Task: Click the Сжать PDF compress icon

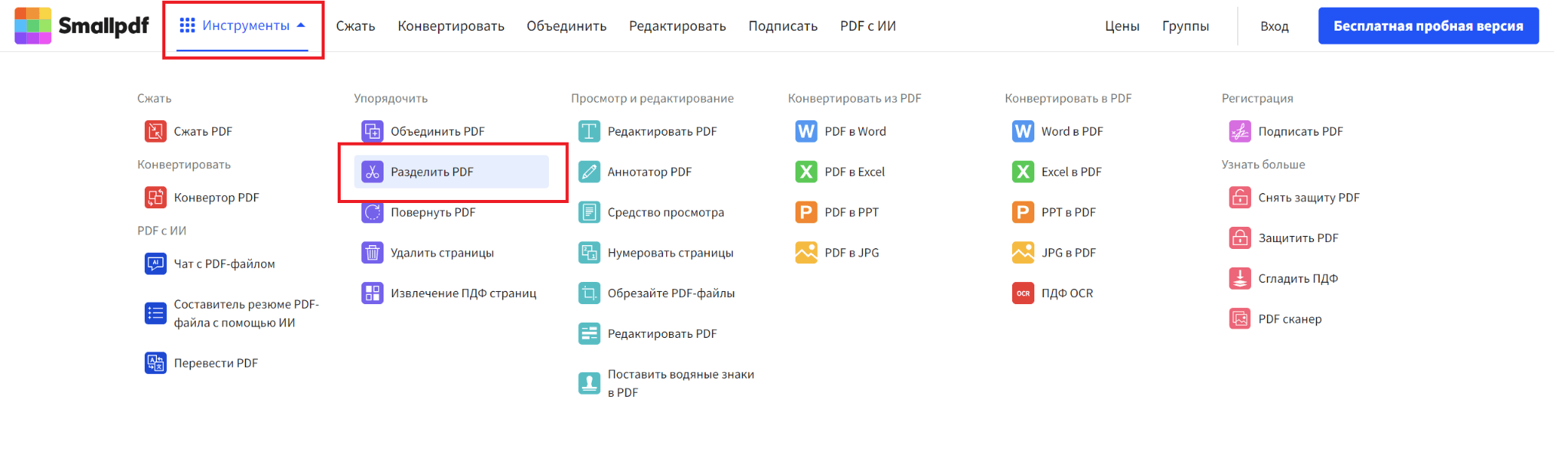Action: tap(155, 131)
